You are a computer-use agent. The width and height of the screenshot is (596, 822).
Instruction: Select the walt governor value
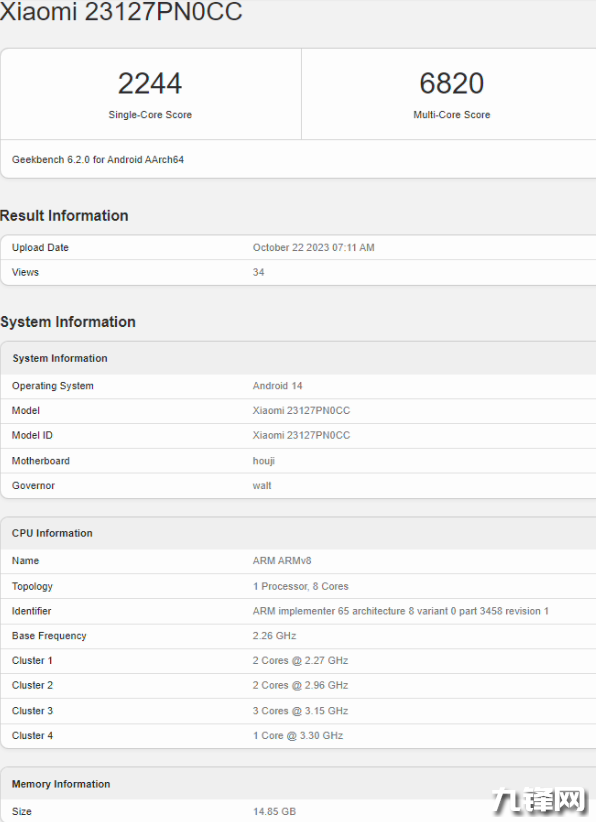[x=262, y=485]
